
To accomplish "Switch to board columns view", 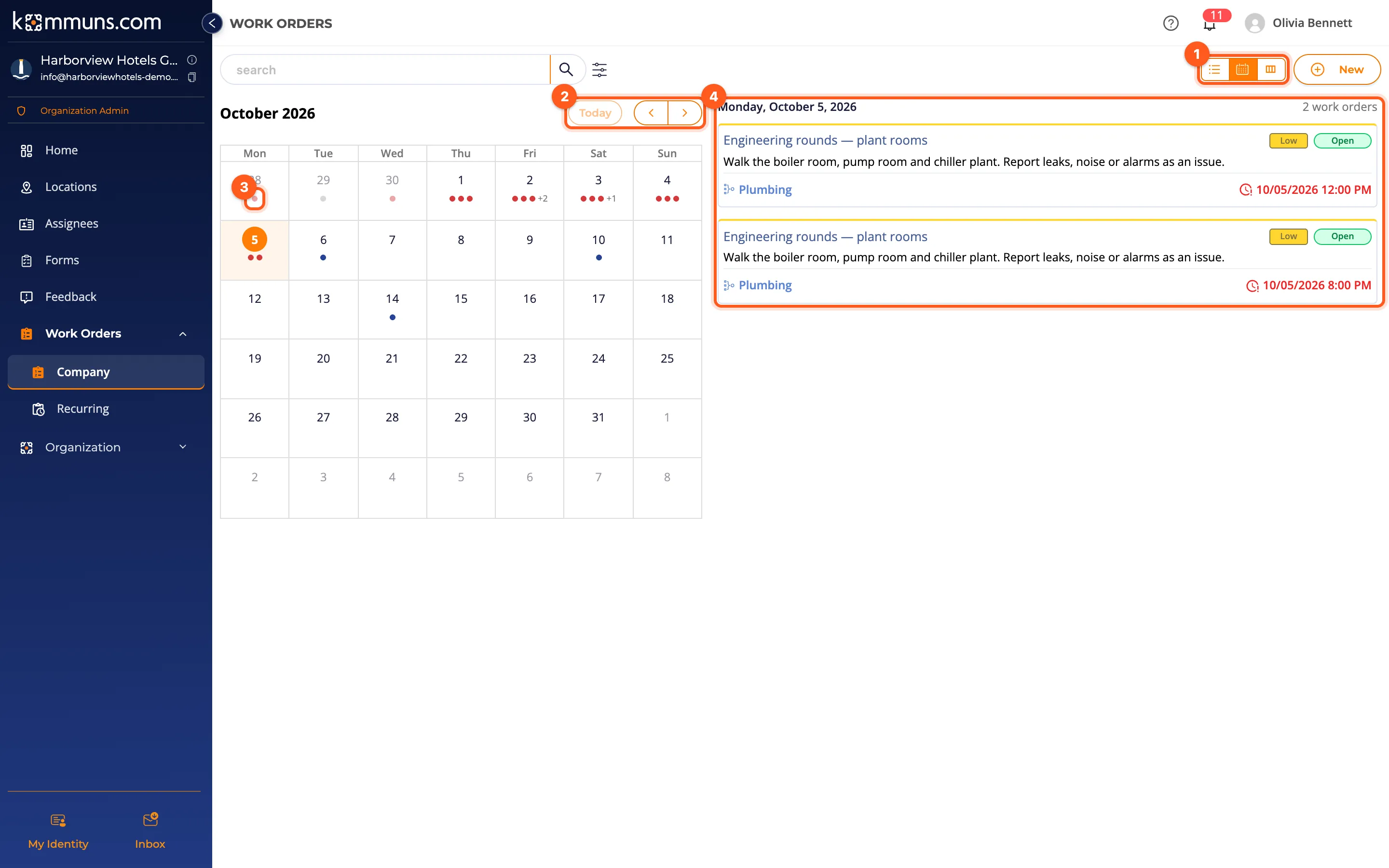I will pyautogui.click(x=1271, y=69).
